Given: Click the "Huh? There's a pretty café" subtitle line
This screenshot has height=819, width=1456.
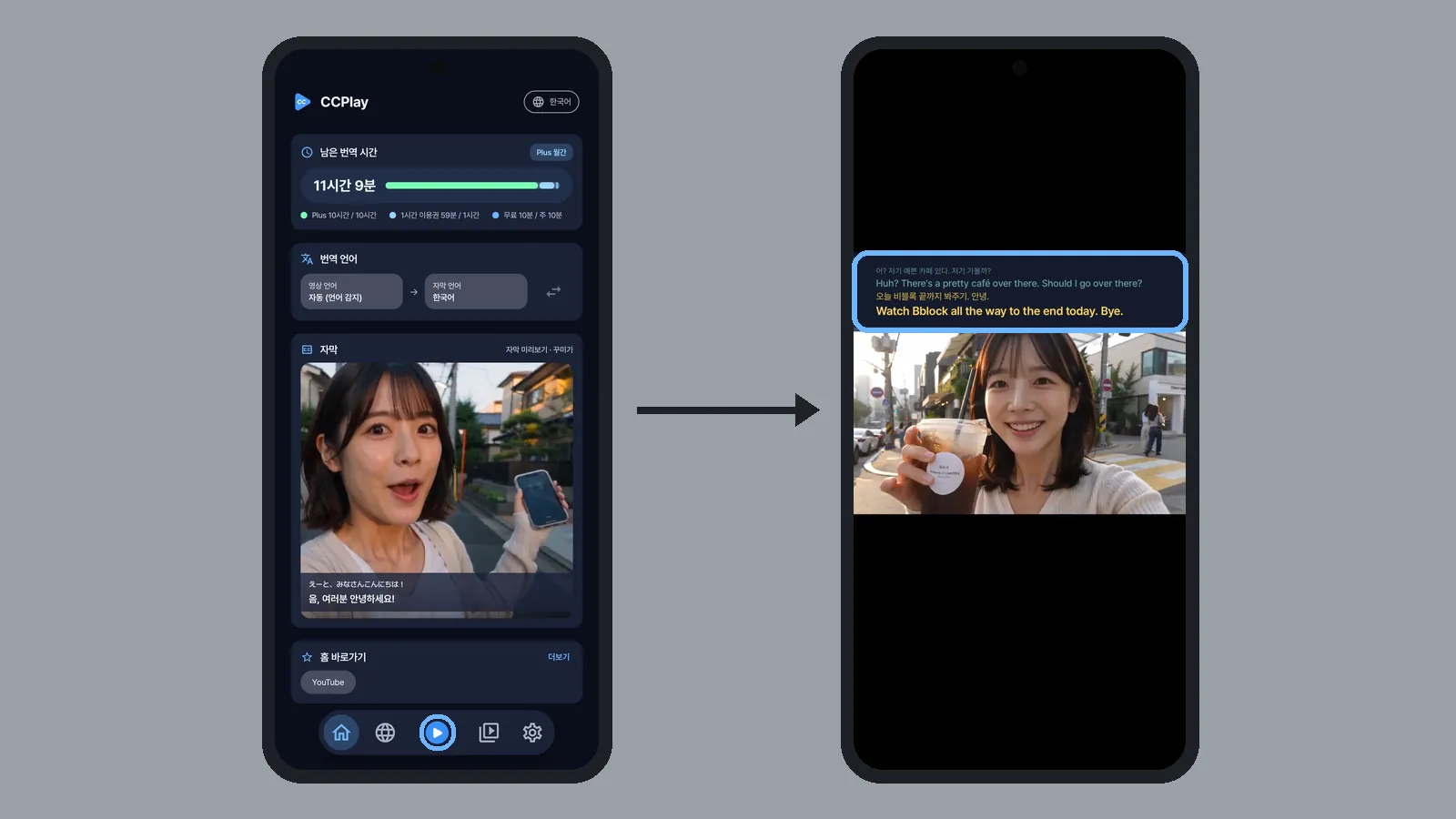Looking at the screenshot, I should 1008,284.
